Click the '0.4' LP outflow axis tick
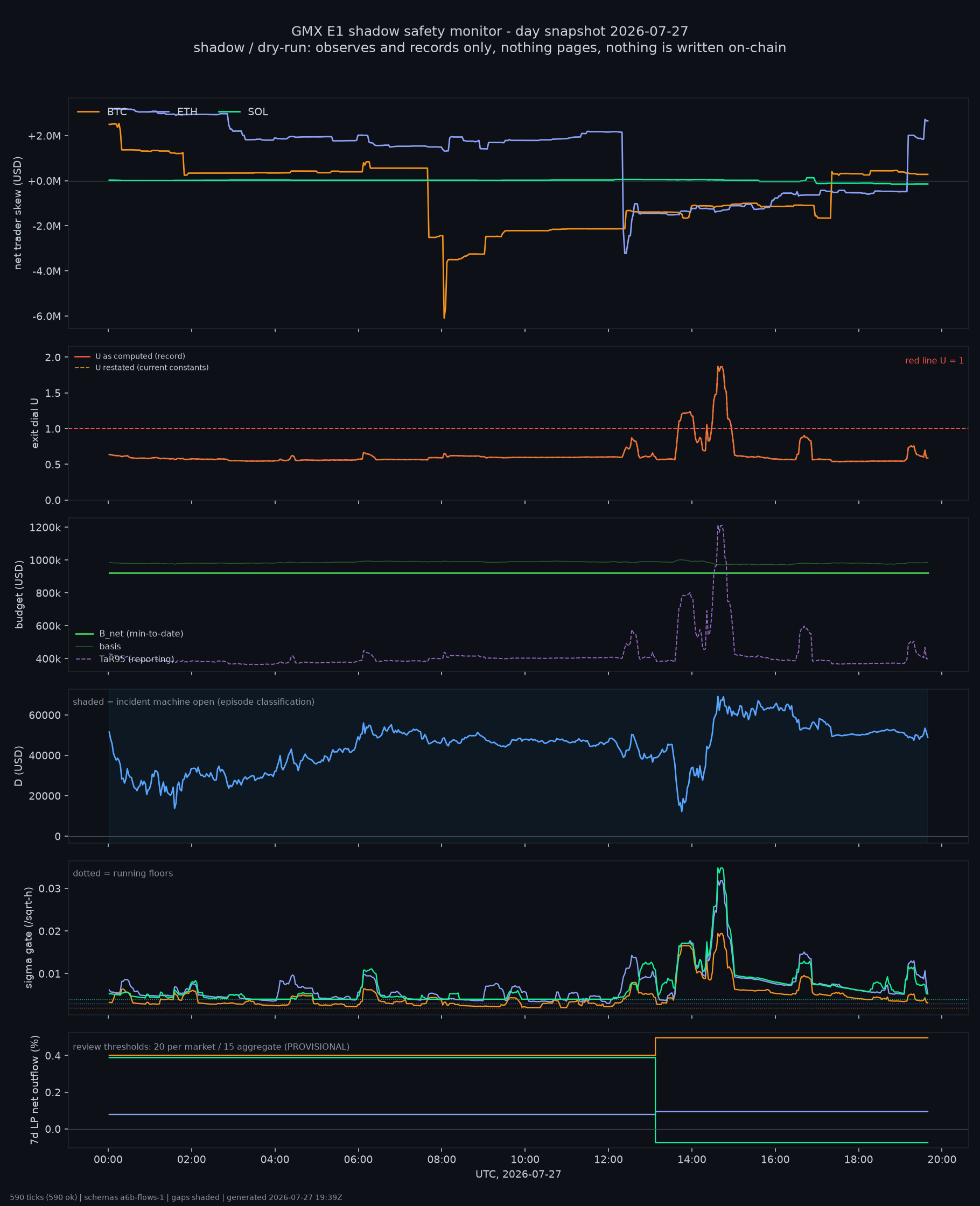980x1206 pixels. coord(53,1056)
